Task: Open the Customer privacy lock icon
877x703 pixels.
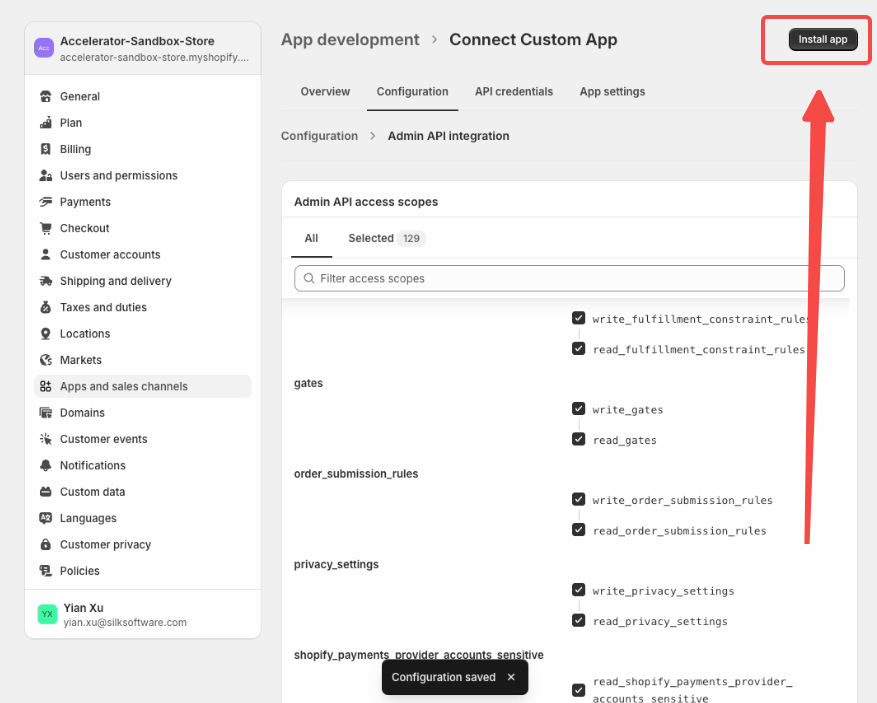Action: point(46,544)
